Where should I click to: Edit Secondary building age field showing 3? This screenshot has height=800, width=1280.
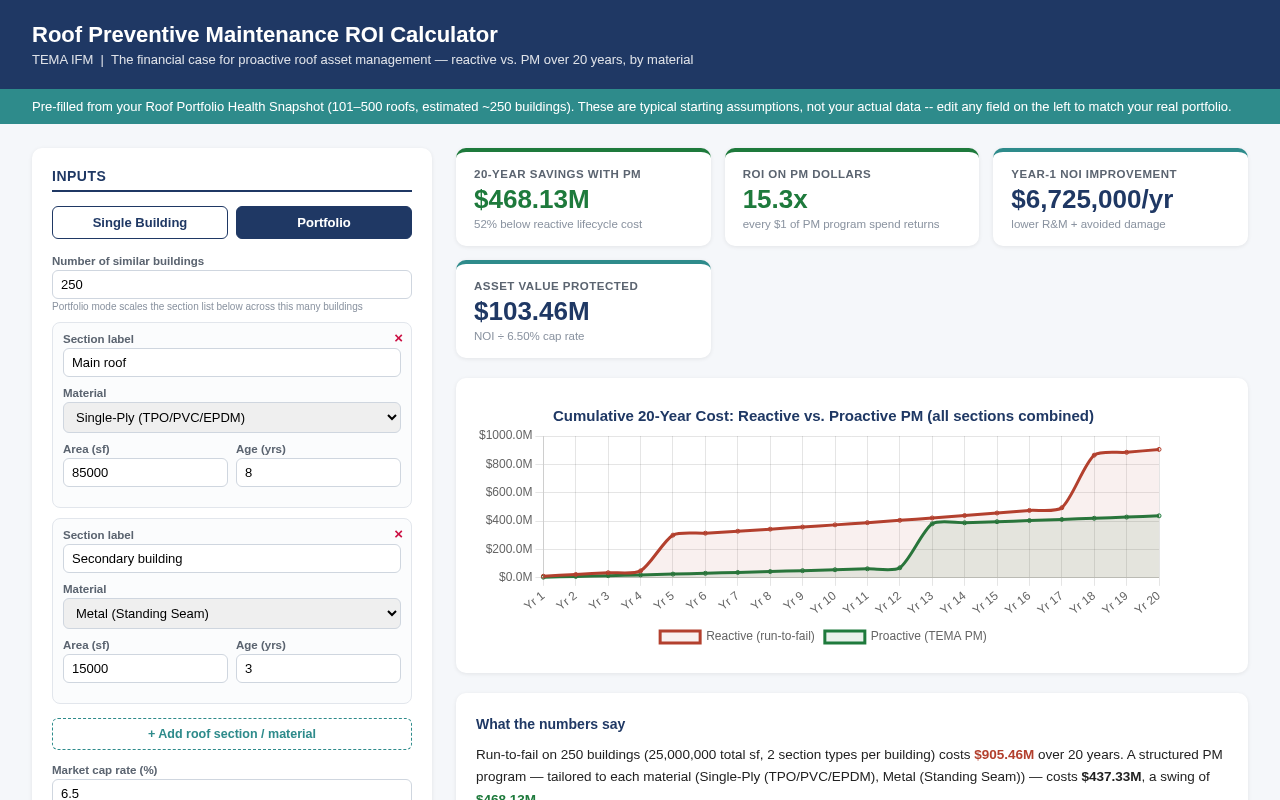pos(318,668)
